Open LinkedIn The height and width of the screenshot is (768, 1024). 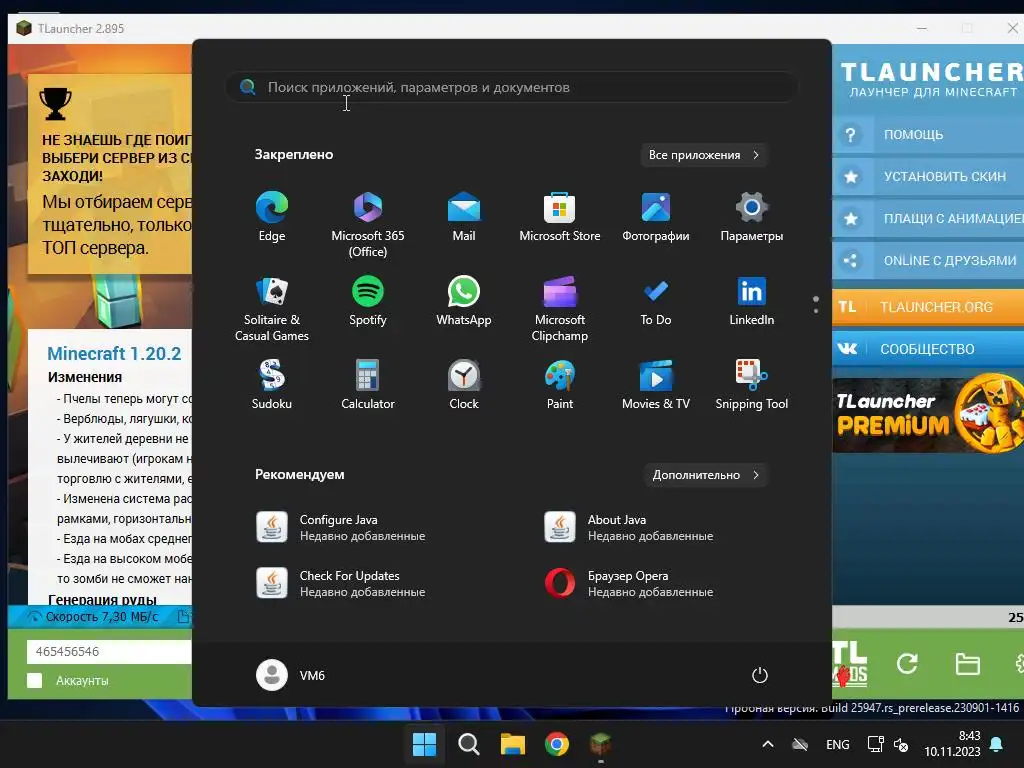click(752, 301)
